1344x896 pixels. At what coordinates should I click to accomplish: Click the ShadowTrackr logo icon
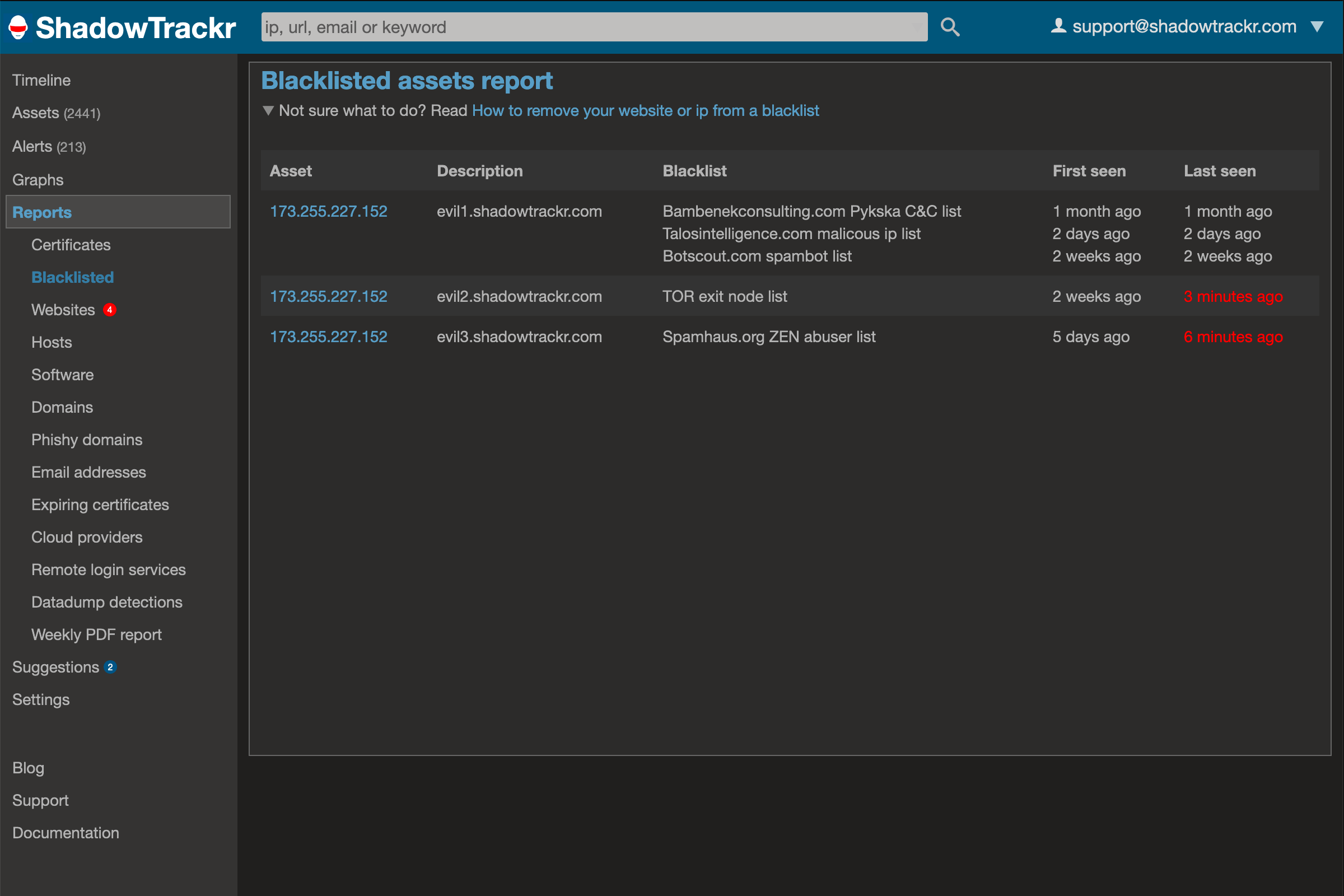[x=18, y=25]
